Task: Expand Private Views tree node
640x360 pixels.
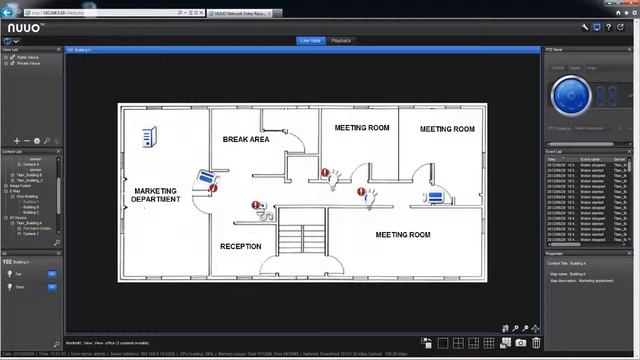Action: point(6,63)
